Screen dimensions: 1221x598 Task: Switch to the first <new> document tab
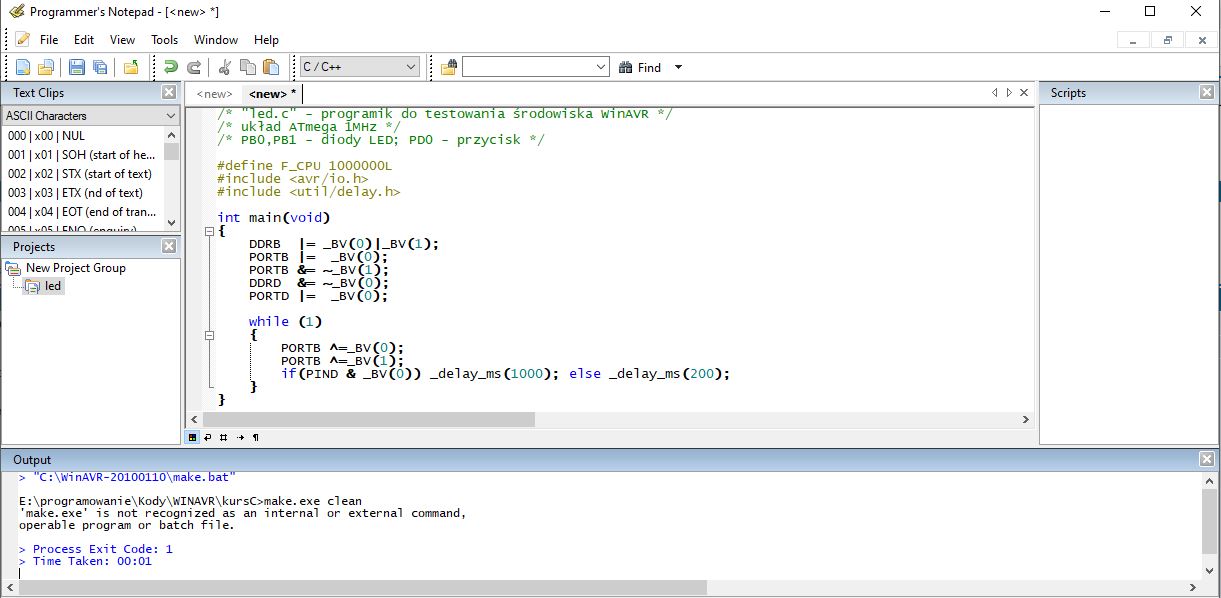coord(214,93)
